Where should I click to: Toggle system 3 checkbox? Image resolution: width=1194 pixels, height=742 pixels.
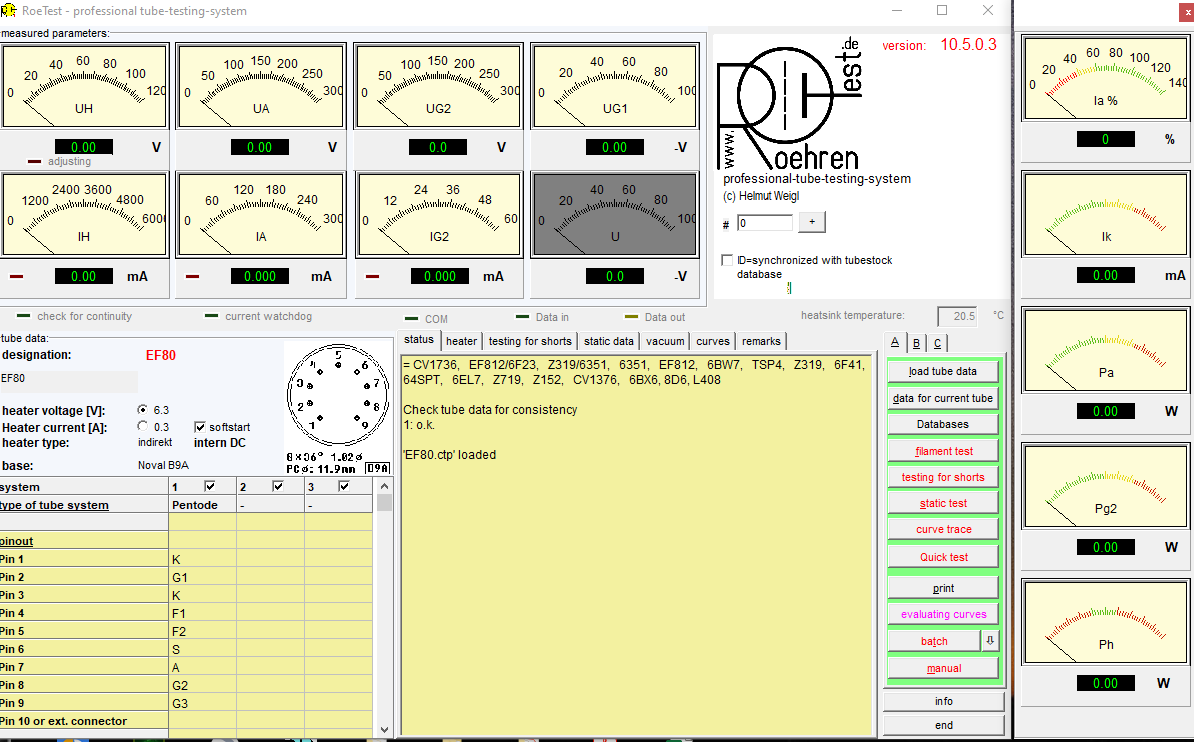[344, 486]
